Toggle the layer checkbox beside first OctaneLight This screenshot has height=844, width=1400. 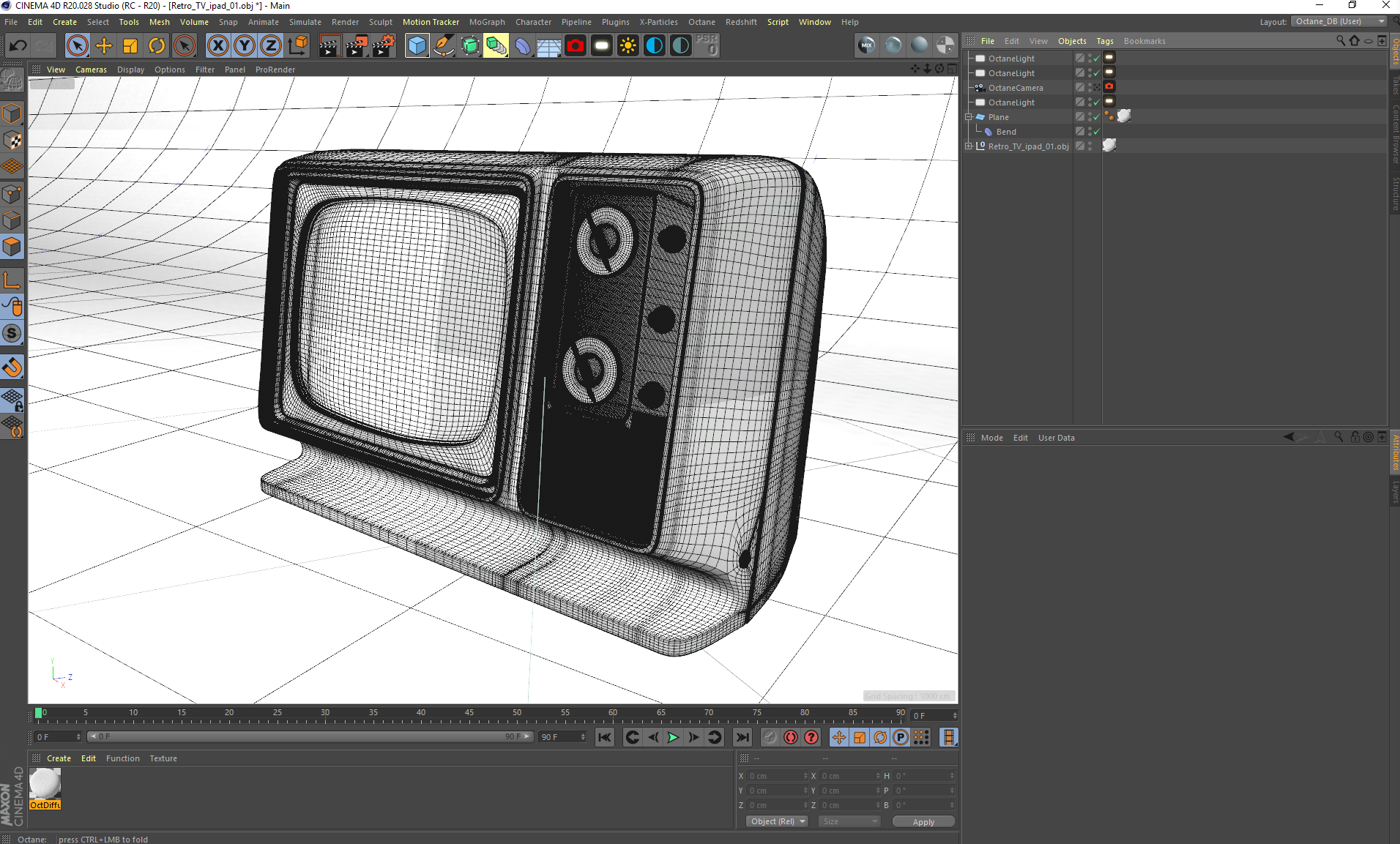click(1079, 58)
